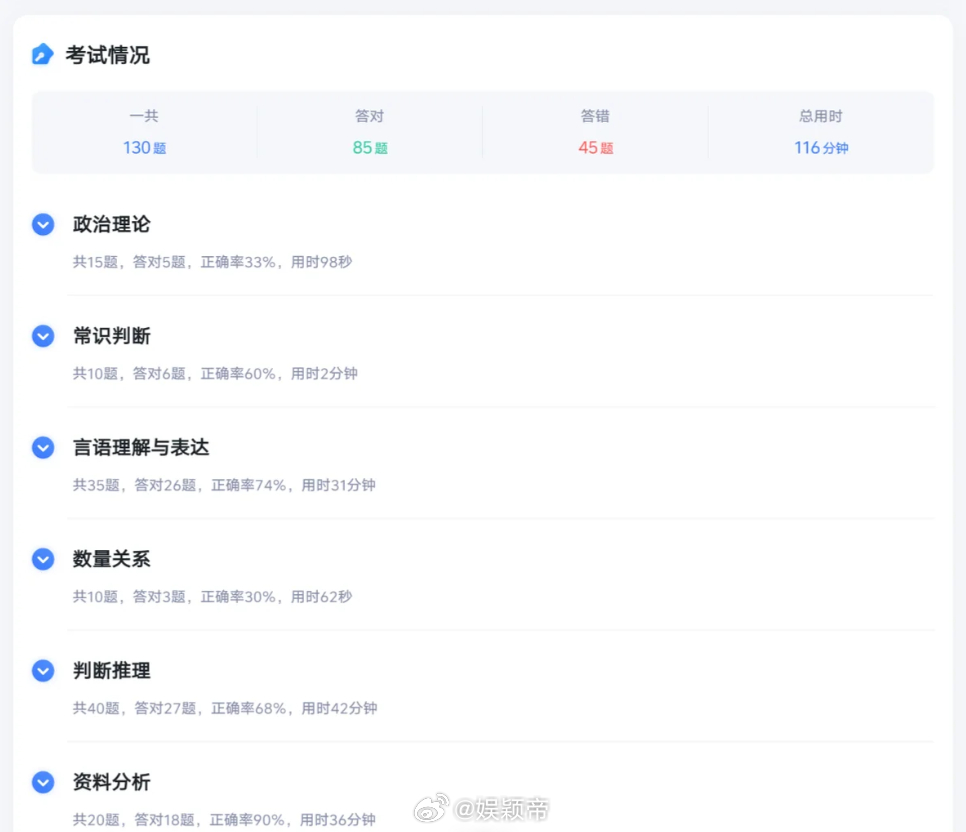
Task: Click the blue circle icon before 言语理解与表达
Action: (43, 448)
